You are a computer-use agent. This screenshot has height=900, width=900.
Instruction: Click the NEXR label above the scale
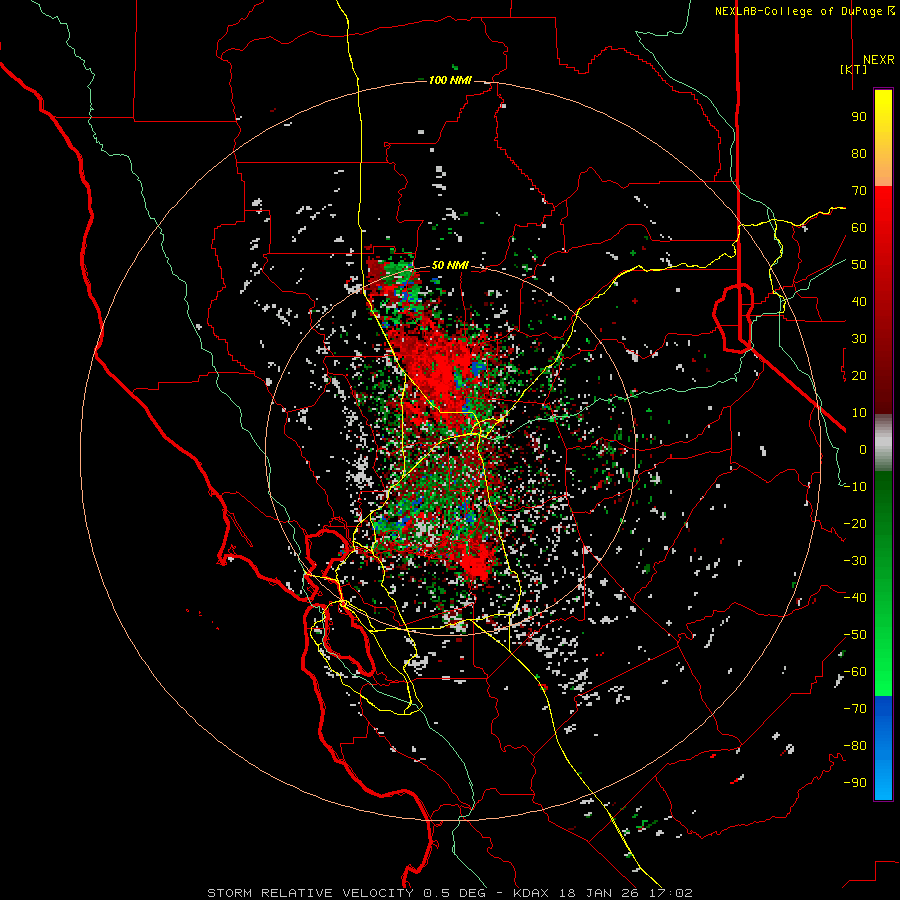(878, 60)
